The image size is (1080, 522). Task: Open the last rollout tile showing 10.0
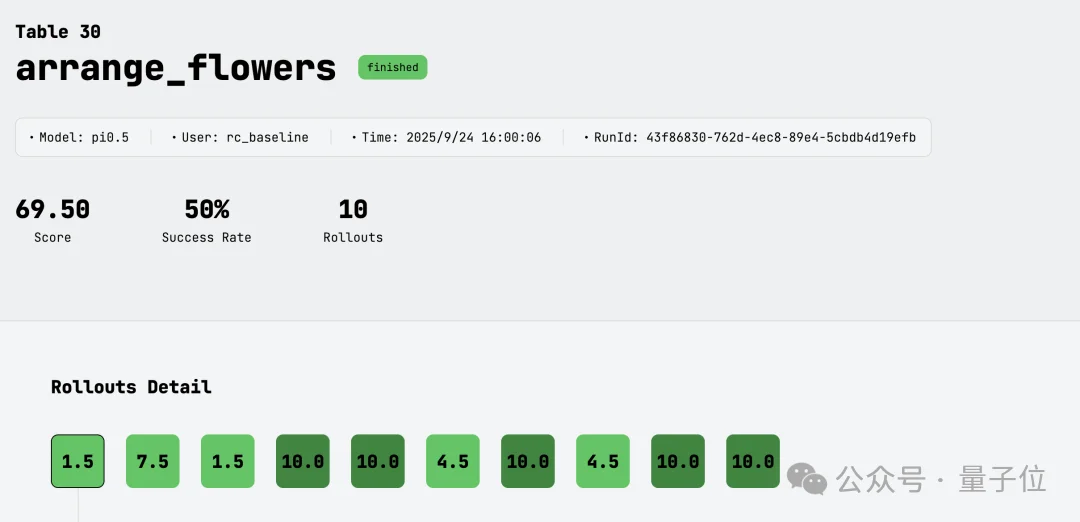click(x=752, y=461)
